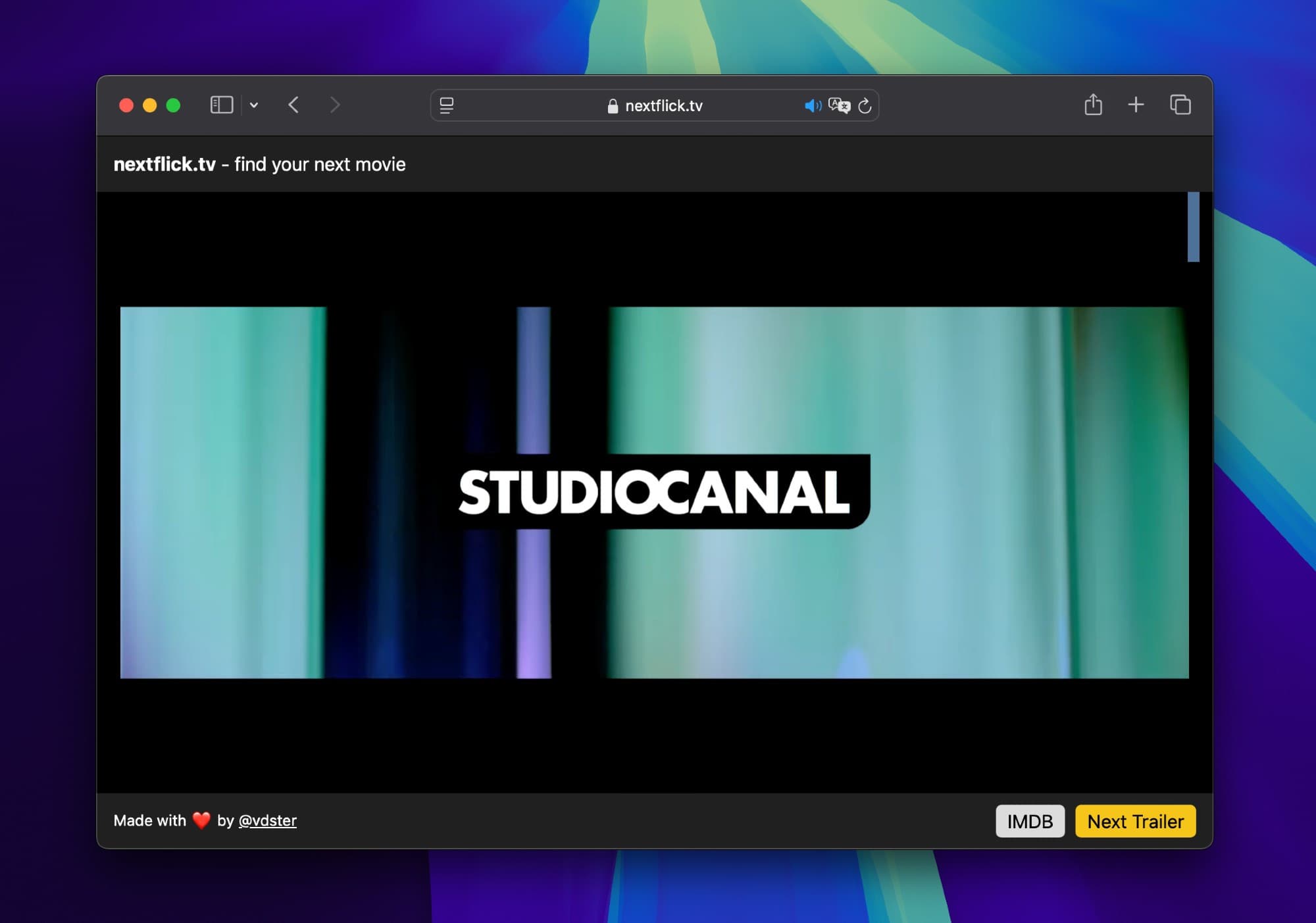Go forward to the next page

click(x=334, y=105)
